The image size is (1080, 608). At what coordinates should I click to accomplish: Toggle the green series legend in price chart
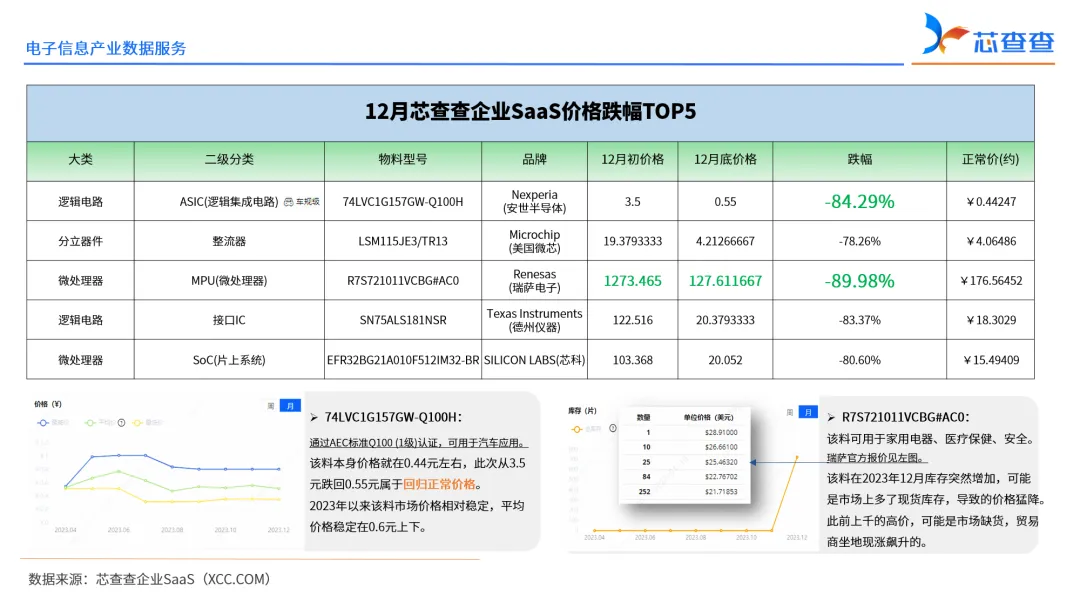[99, 423]
